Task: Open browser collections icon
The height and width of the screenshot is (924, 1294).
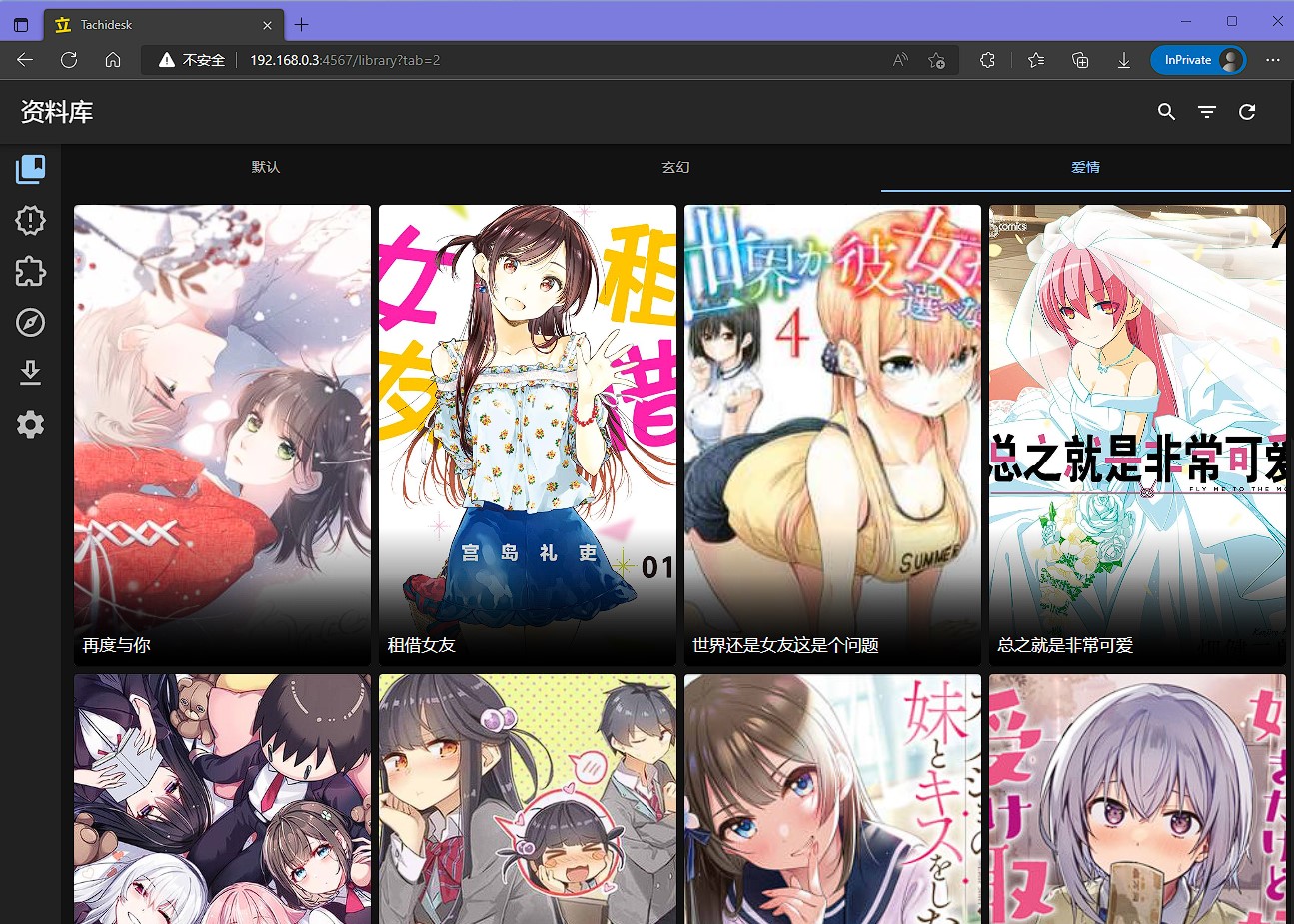Action: pos(1080,60)
